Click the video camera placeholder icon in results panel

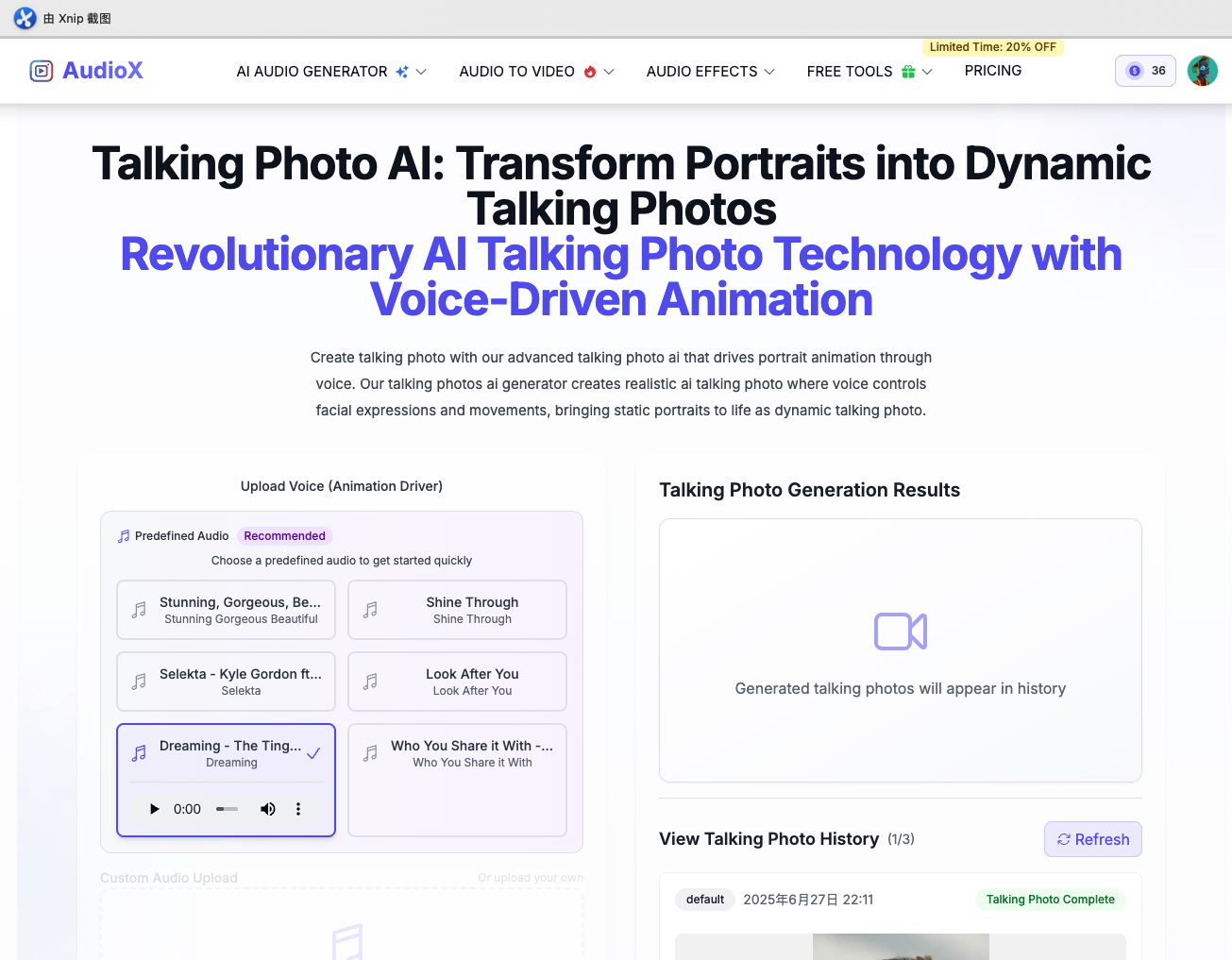click(900, 632)
